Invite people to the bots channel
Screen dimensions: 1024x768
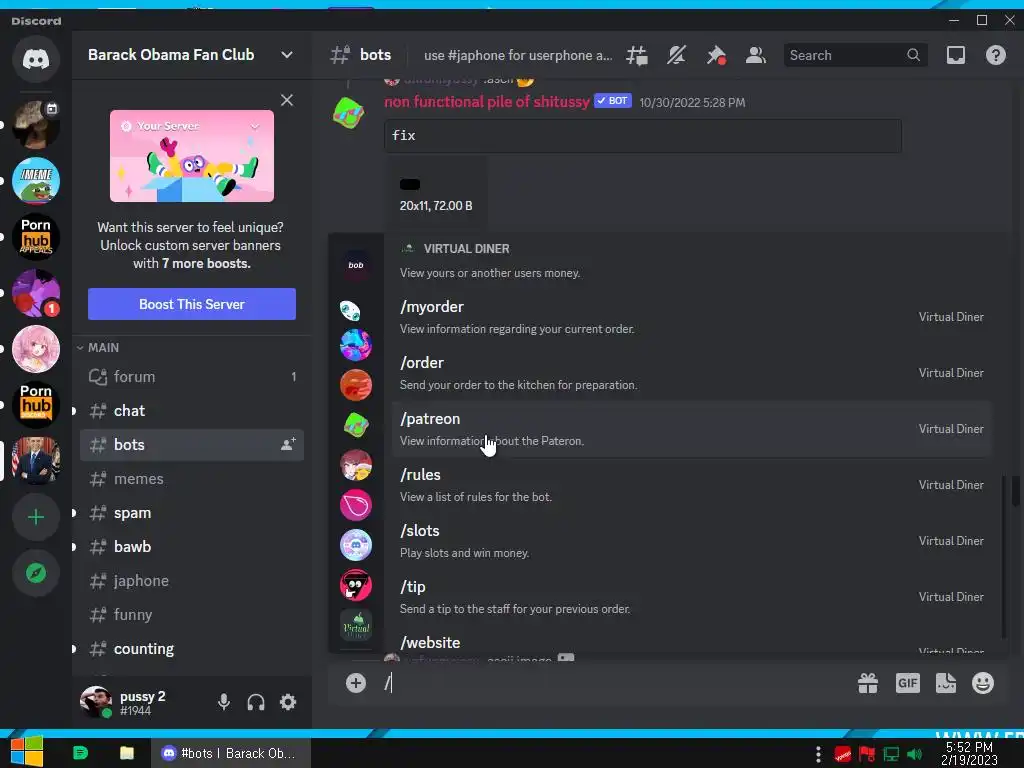[x=288, y=444]
